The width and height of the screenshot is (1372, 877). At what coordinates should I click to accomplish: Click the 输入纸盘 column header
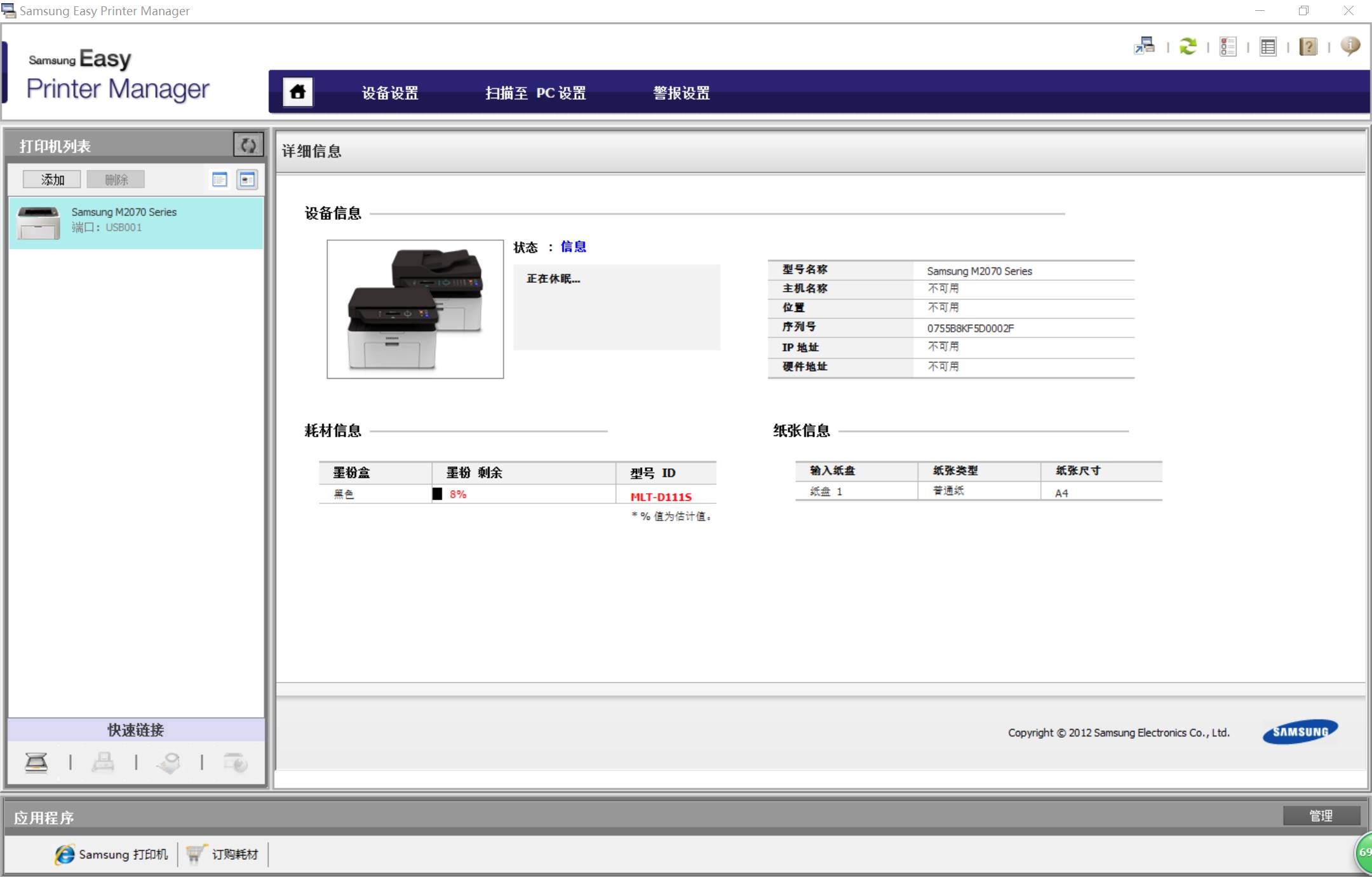(x=832, y=470)
